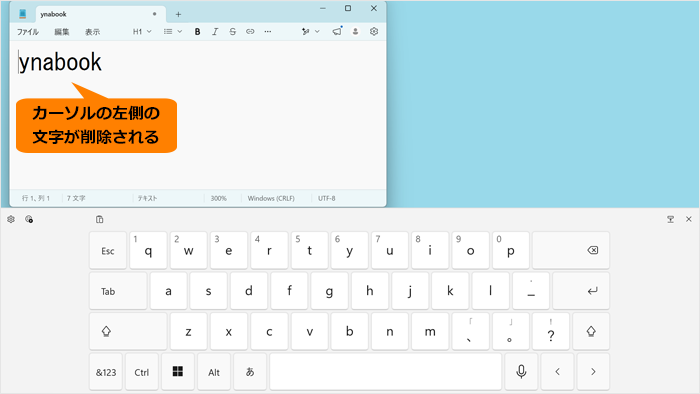Open the ファイル menu
The width and height of the screenshot is (700, 394).
click(x=28, y=32)
